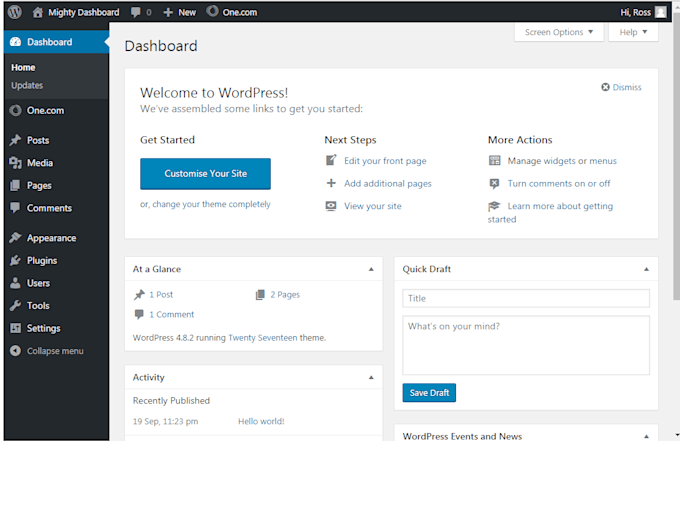Screen dimensions: 680x510
Task: Click the plus icon next to New
Action: tap(168, 13)
